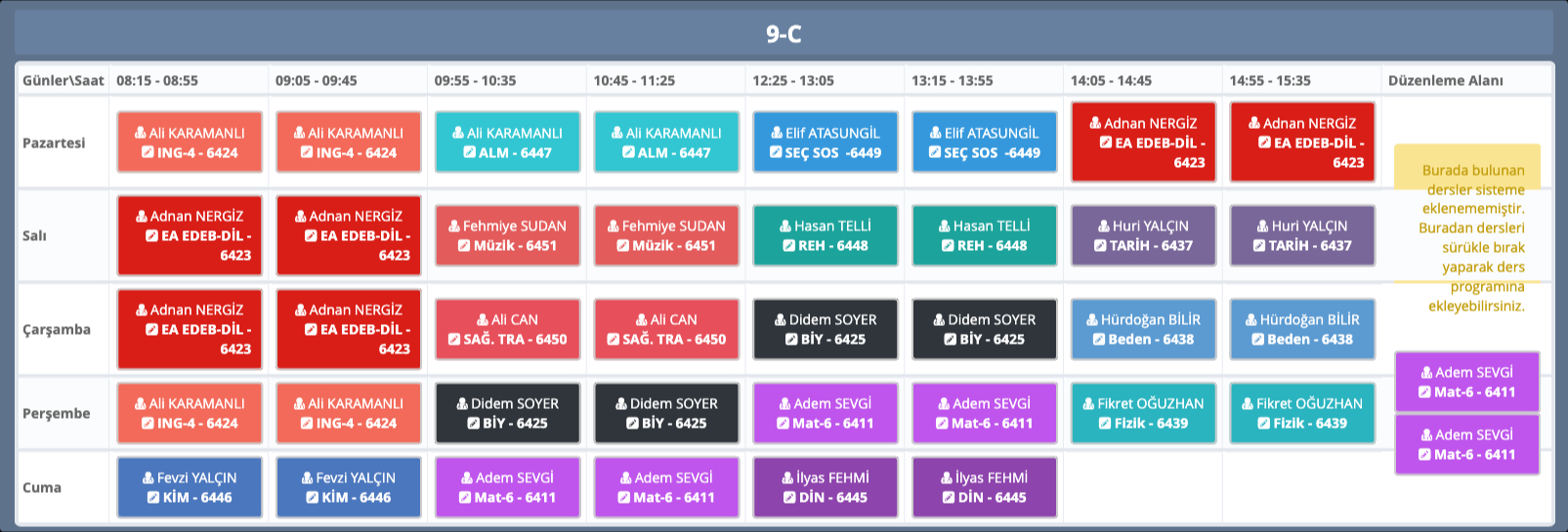1568x532 pixels.
Task: Click the Düzenleme Alanı column header
Action: point(1445,80)
